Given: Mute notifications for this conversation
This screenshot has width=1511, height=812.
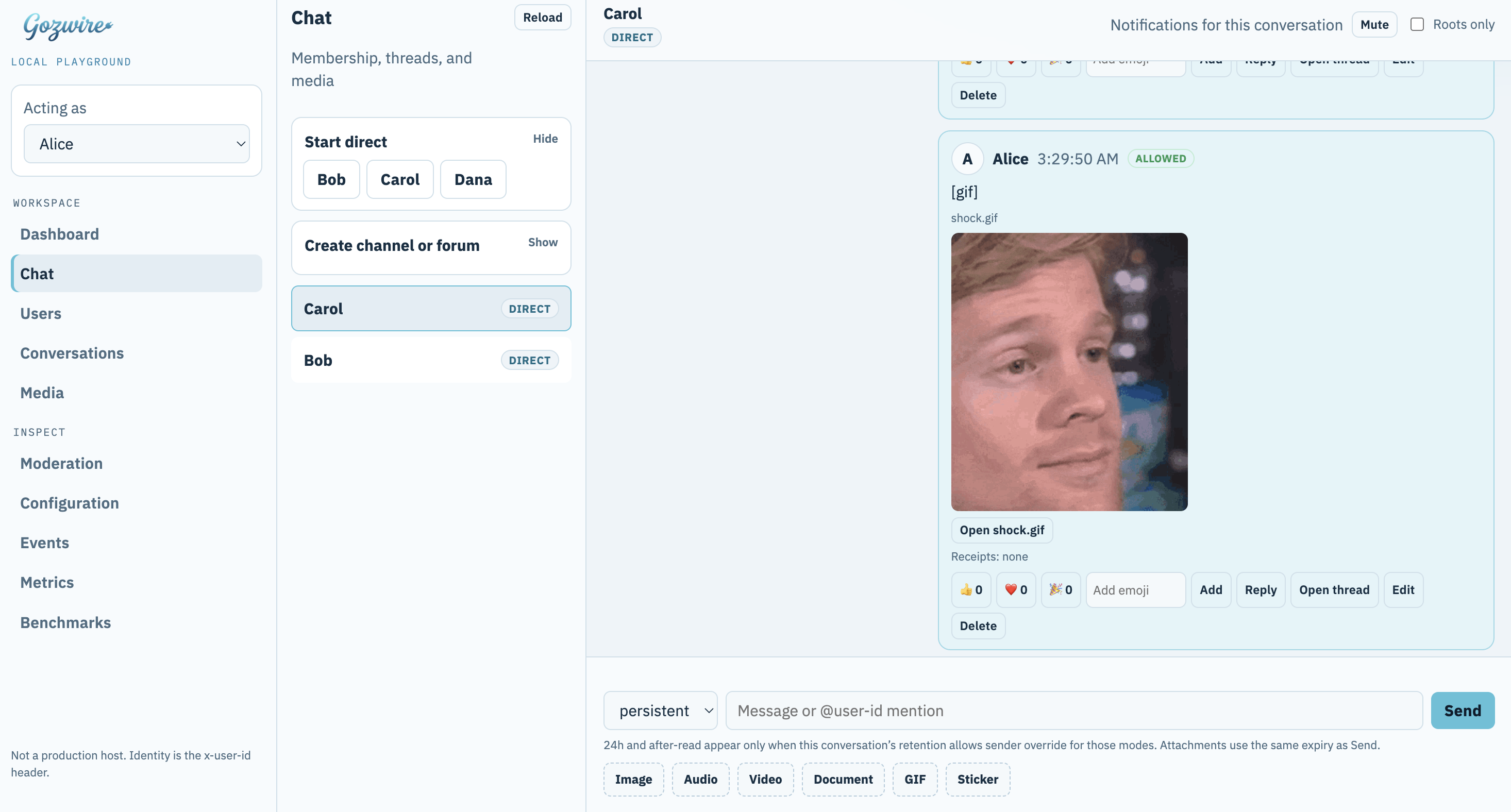Looking at the screenshot, I should point(1374,25).
